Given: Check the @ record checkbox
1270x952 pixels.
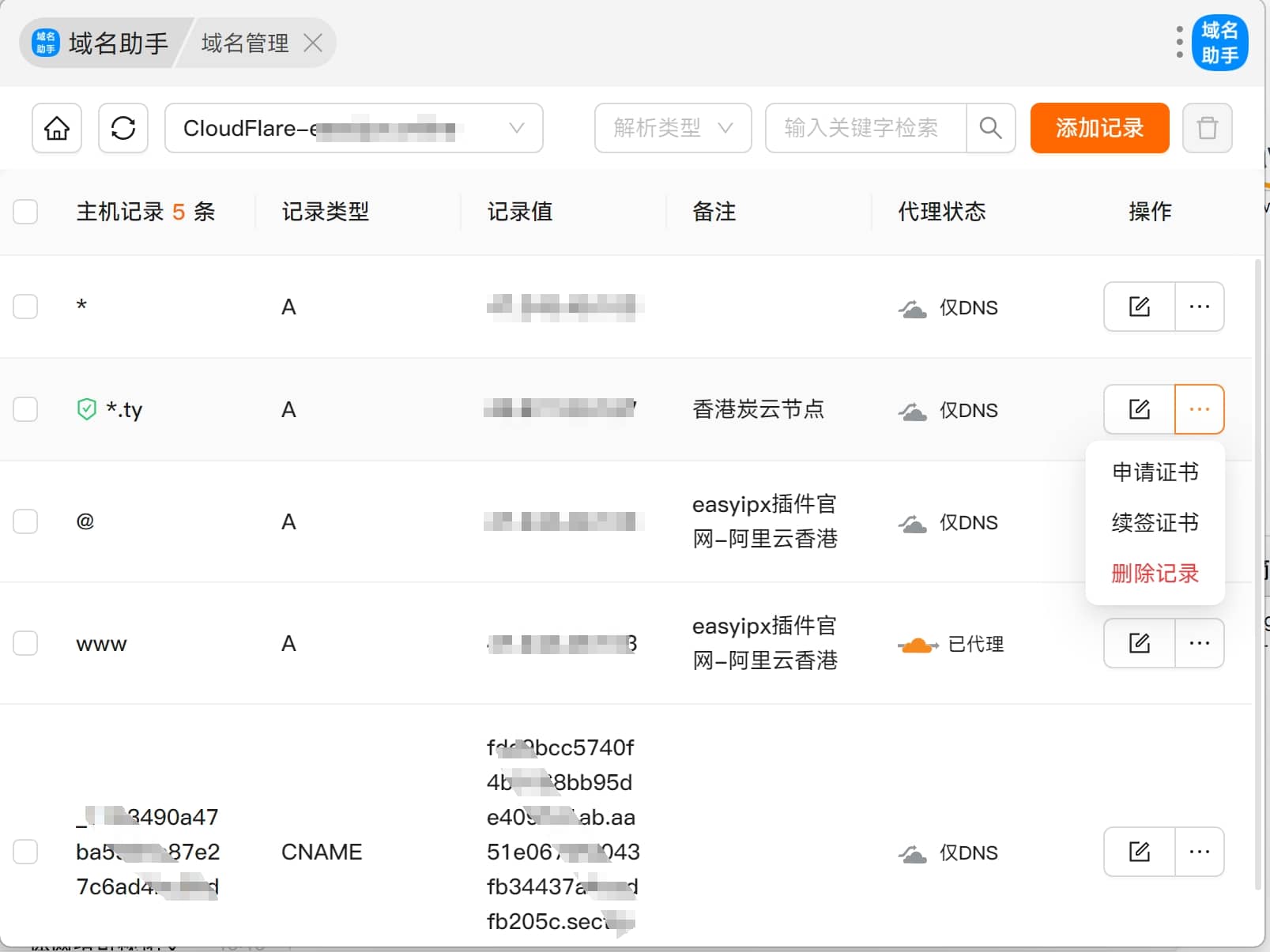Looking at the screenshot, I should [x=25, y=521].
